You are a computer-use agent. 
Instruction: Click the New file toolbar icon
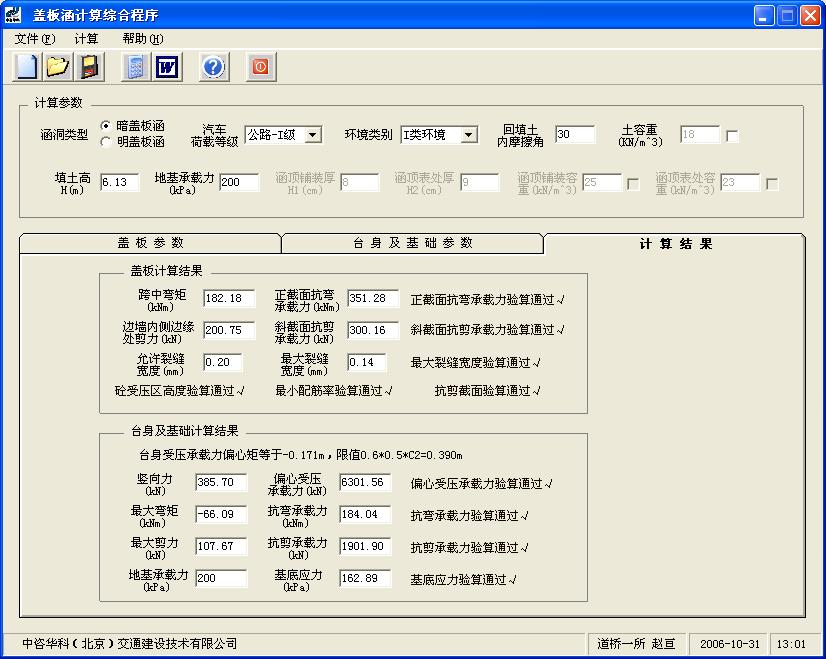click(26, 67)
